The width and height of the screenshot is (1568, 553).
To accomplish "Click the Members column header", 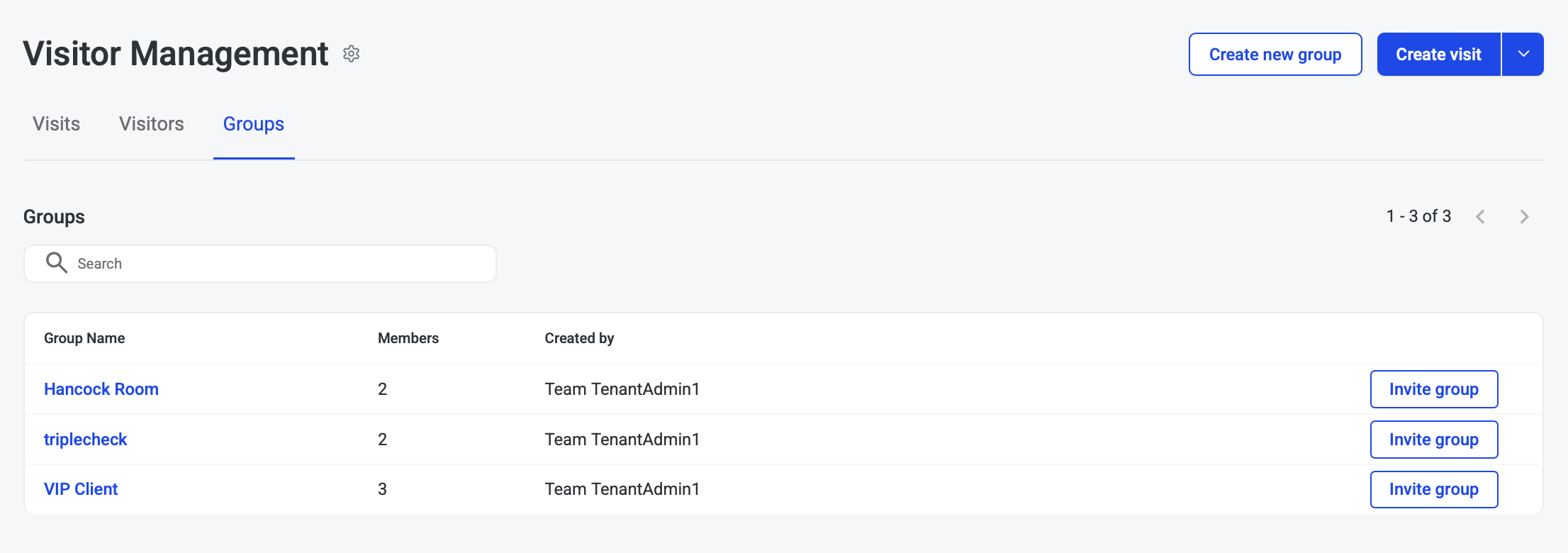I will tap(408, 338).
